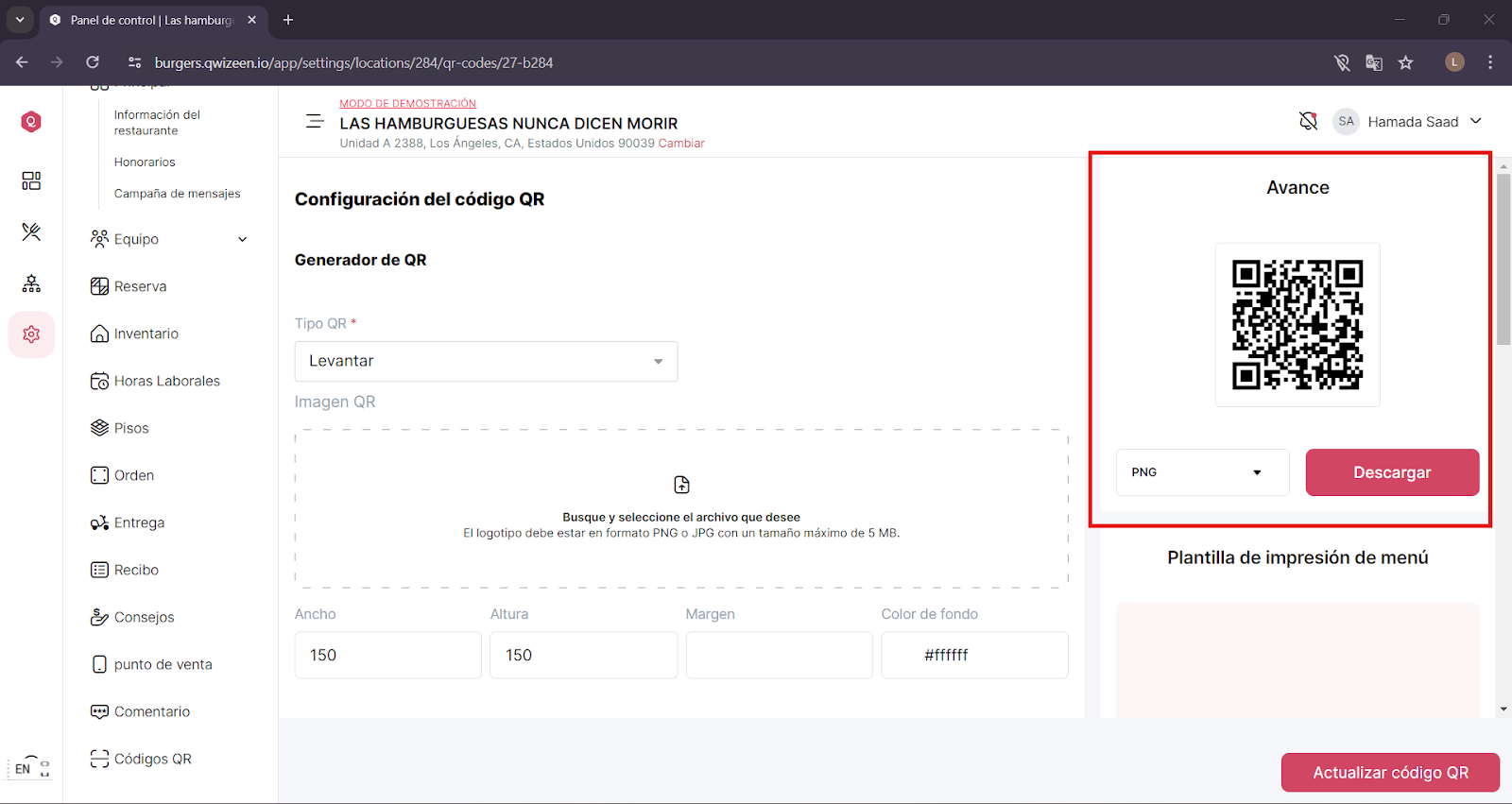Click the Códigos QR scanner icon
This screenshot has width=1512, height=804.
point(99,759)
